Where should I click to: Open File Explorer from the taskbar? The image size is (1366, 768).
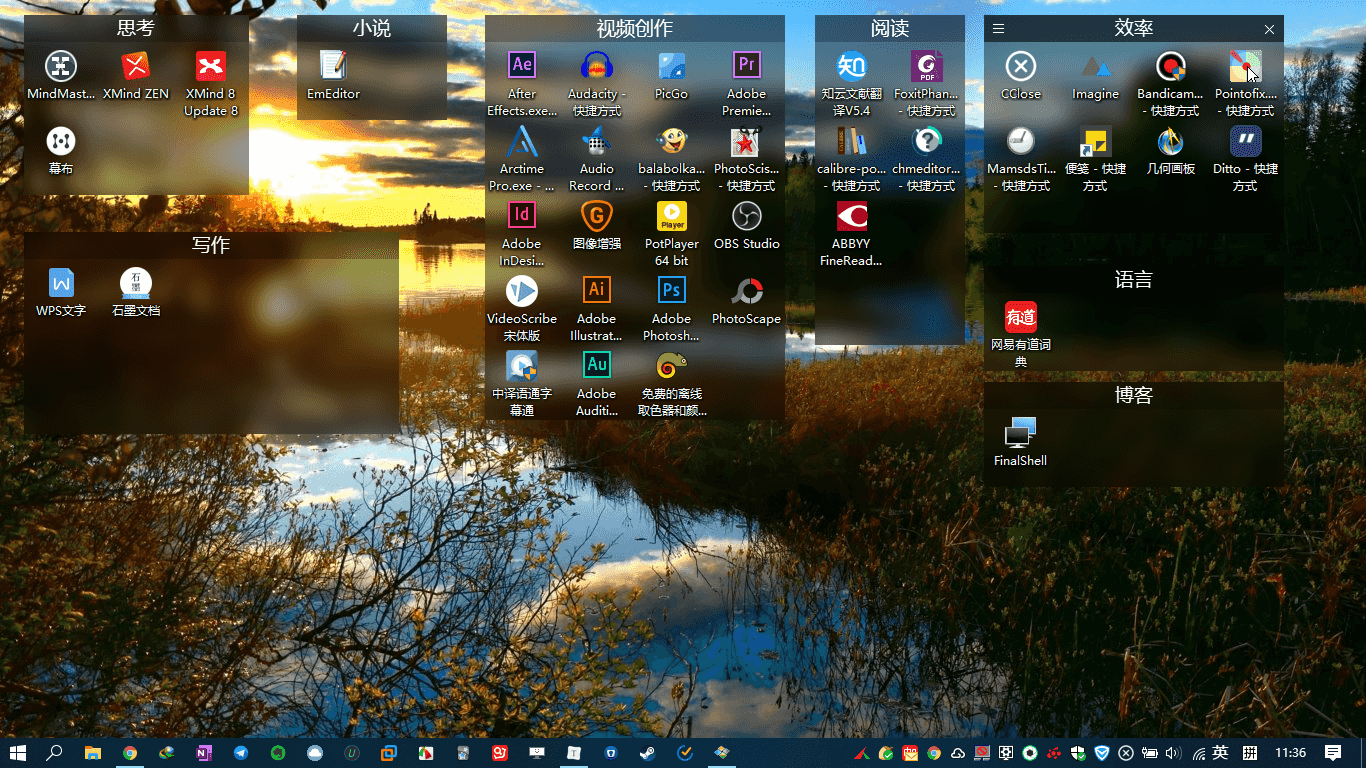coord(92,753)
